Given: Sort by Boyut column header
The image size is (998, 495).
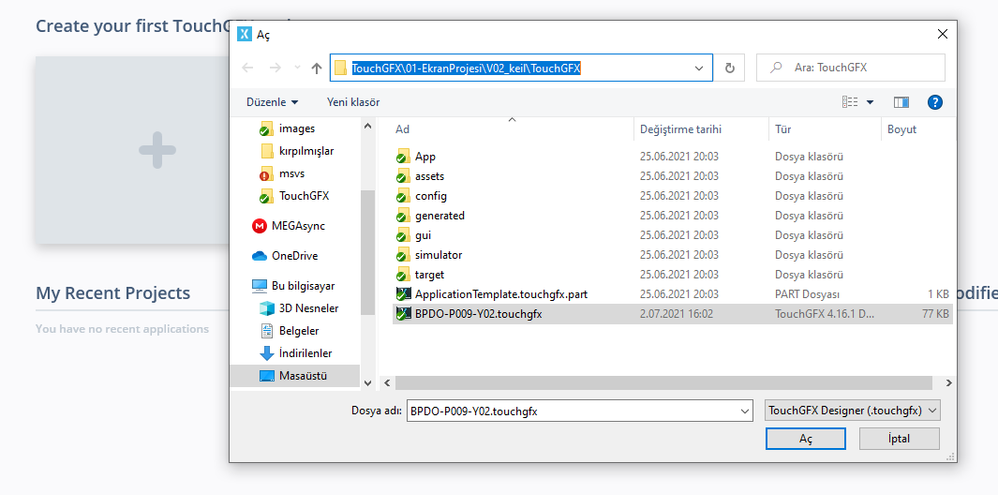Looking at the screenshot, I should pos(902,129).
